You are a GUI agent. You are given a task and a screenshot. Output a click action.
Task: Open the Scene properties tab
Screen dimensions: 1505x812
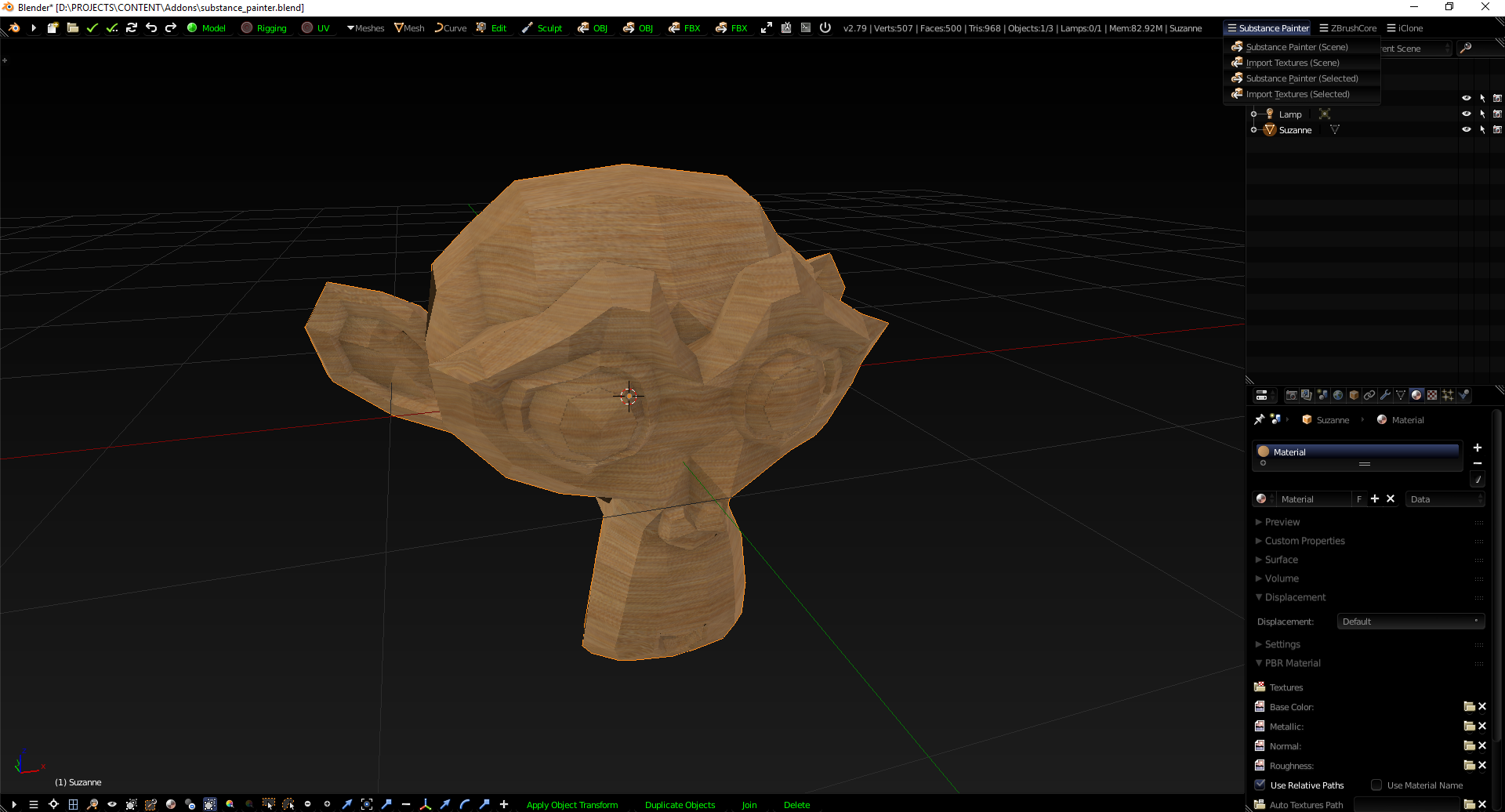point(1322,395)
